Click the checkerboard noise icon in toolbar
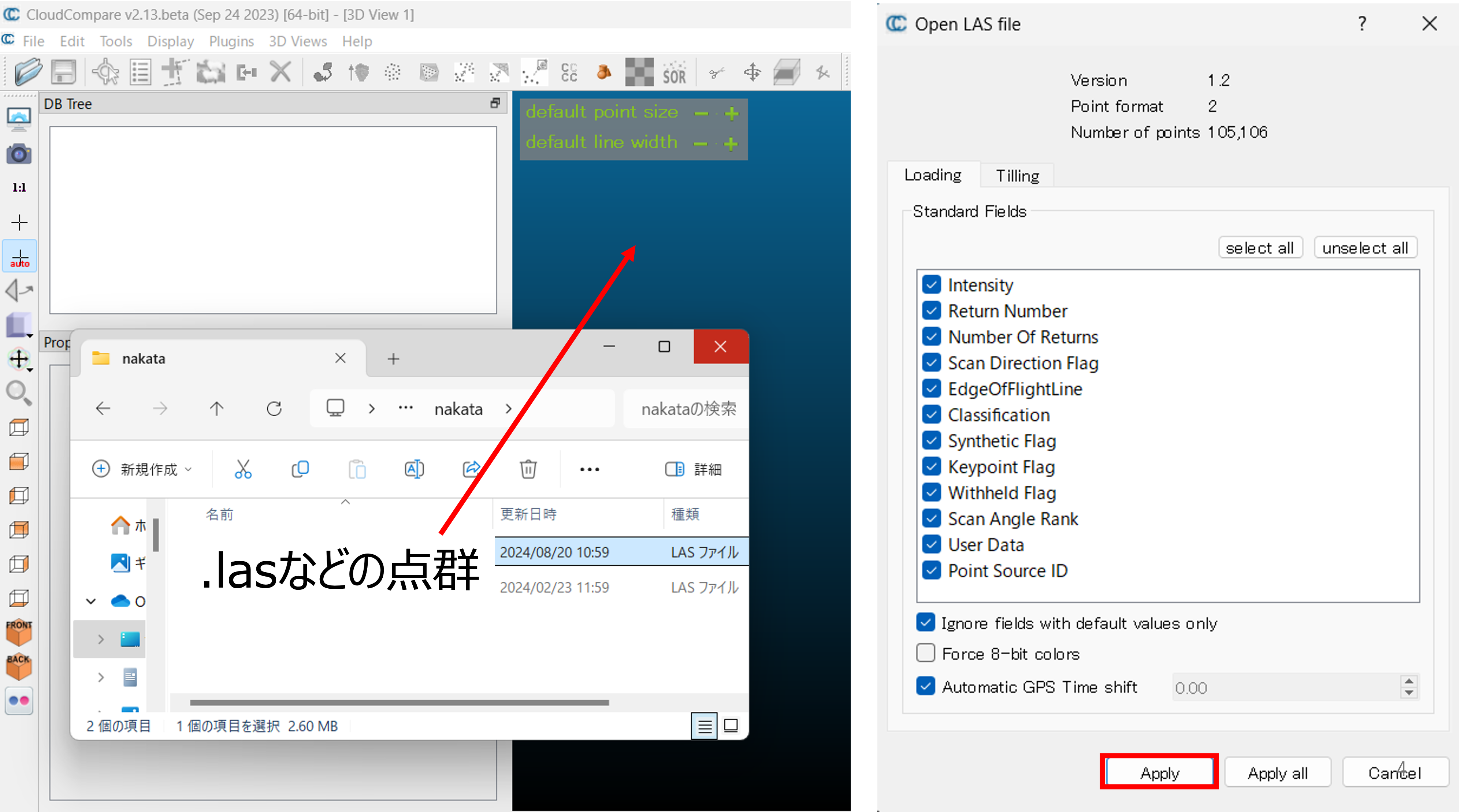Image resolution: width=1460 pixels, height=812 pixels. coord(639,72)
